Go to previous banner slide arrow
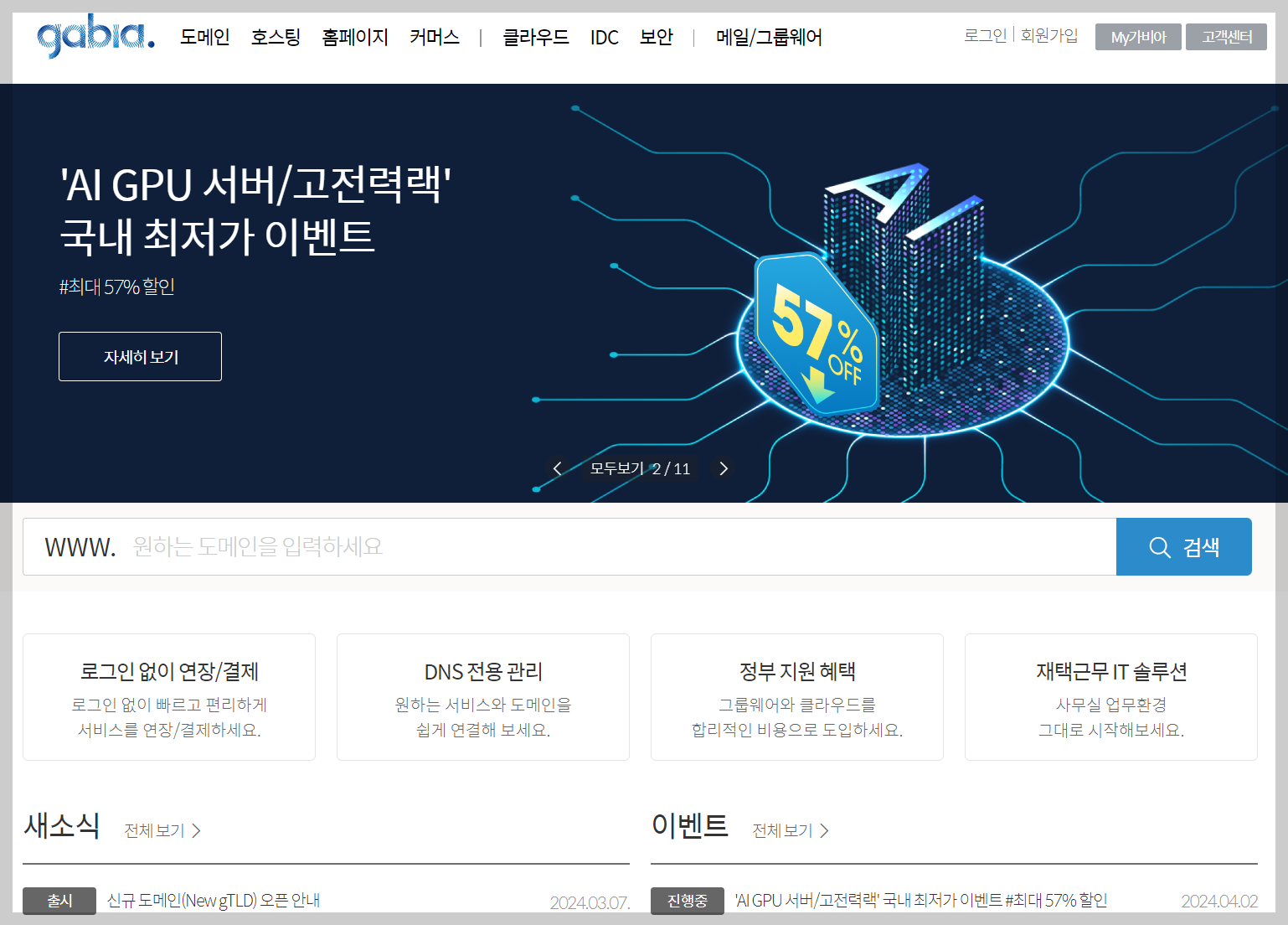The width and height of the screenshot is (1288, 925). pyautogui.click(x=558, y=468)
